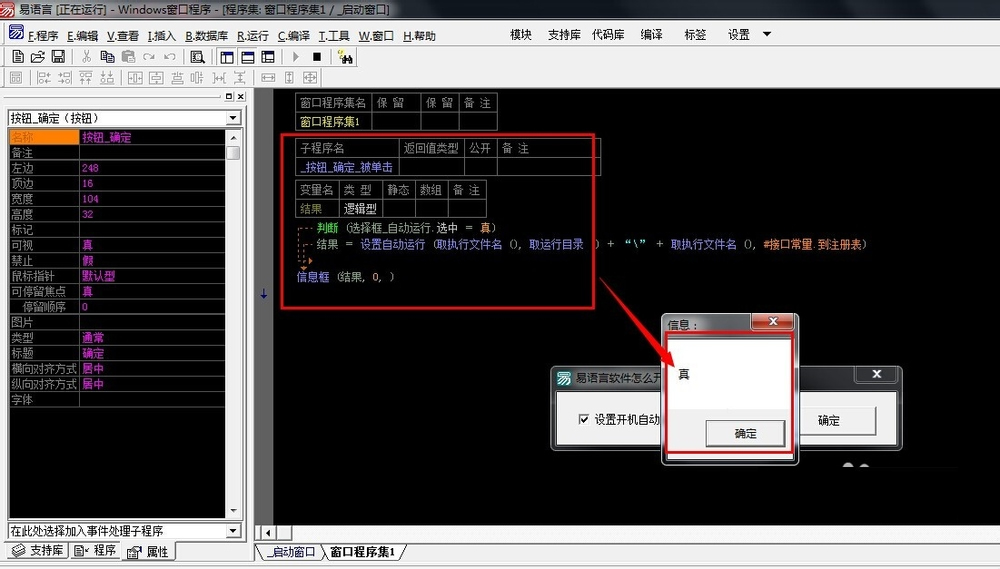This screenshot has height=569, width=1000.
Task: Open the E.编辑 menu
Action: point(82,36)
